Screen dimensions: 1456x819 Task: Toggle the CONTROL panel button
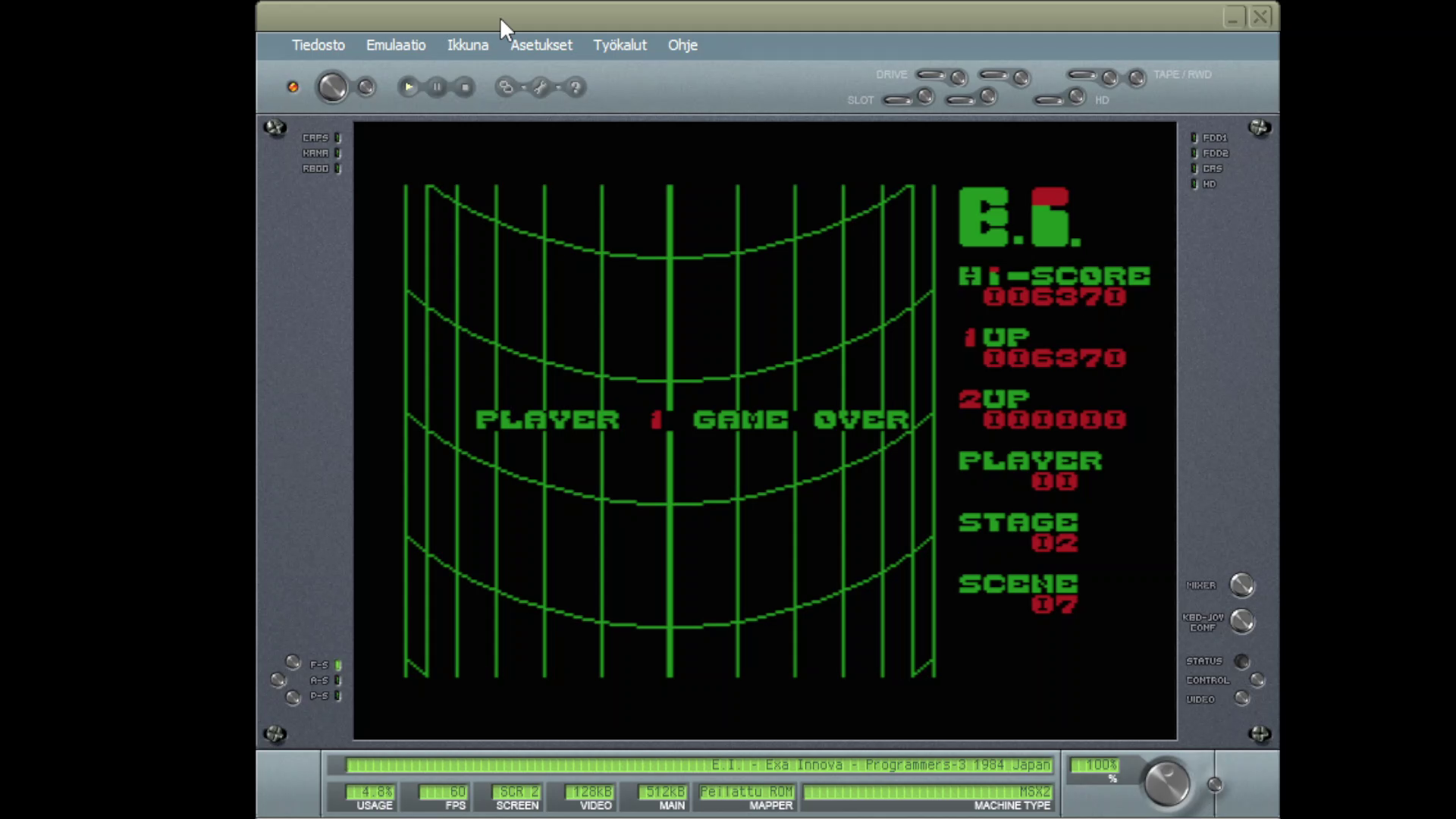pyautogui.click(x=1257, y=680)
